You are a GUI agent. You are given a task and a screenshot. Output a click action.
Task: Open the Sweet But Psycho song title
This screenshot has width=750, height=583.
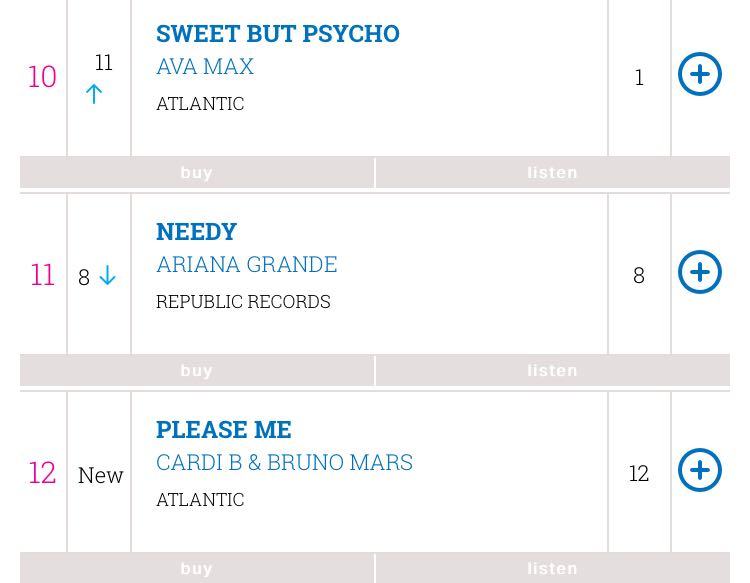[x=277, y=33]
